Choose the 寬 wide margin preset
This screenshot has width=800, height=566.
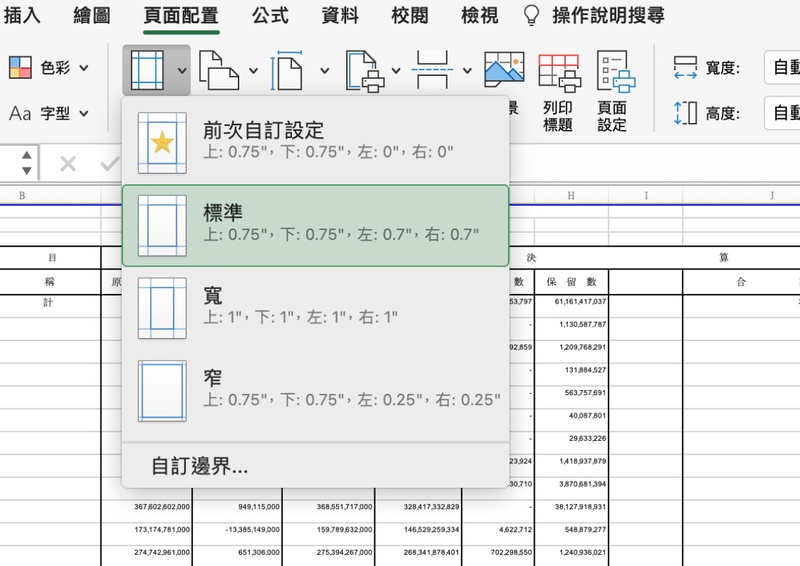pyautogui.click(x=315, y=308)
